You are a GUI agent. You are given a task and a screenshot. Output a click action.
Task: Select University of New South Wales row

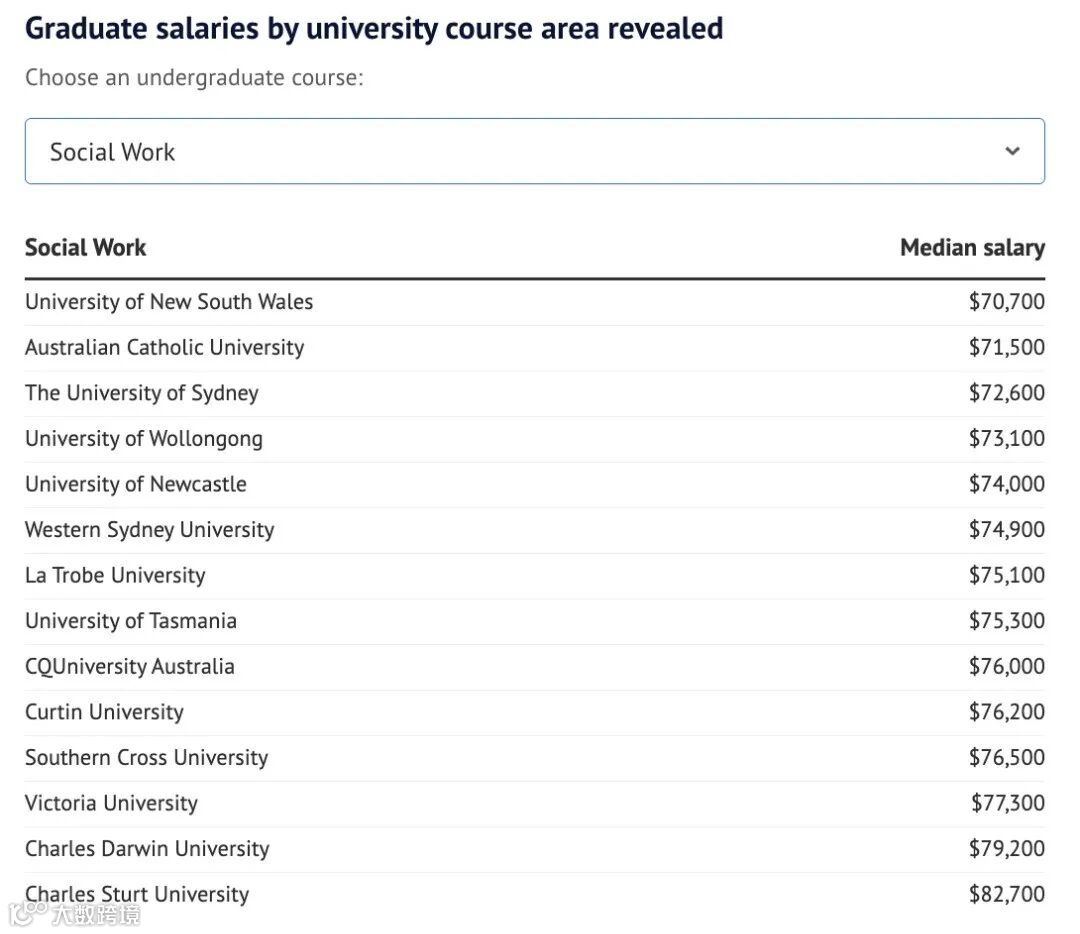[x=169, y=302]
